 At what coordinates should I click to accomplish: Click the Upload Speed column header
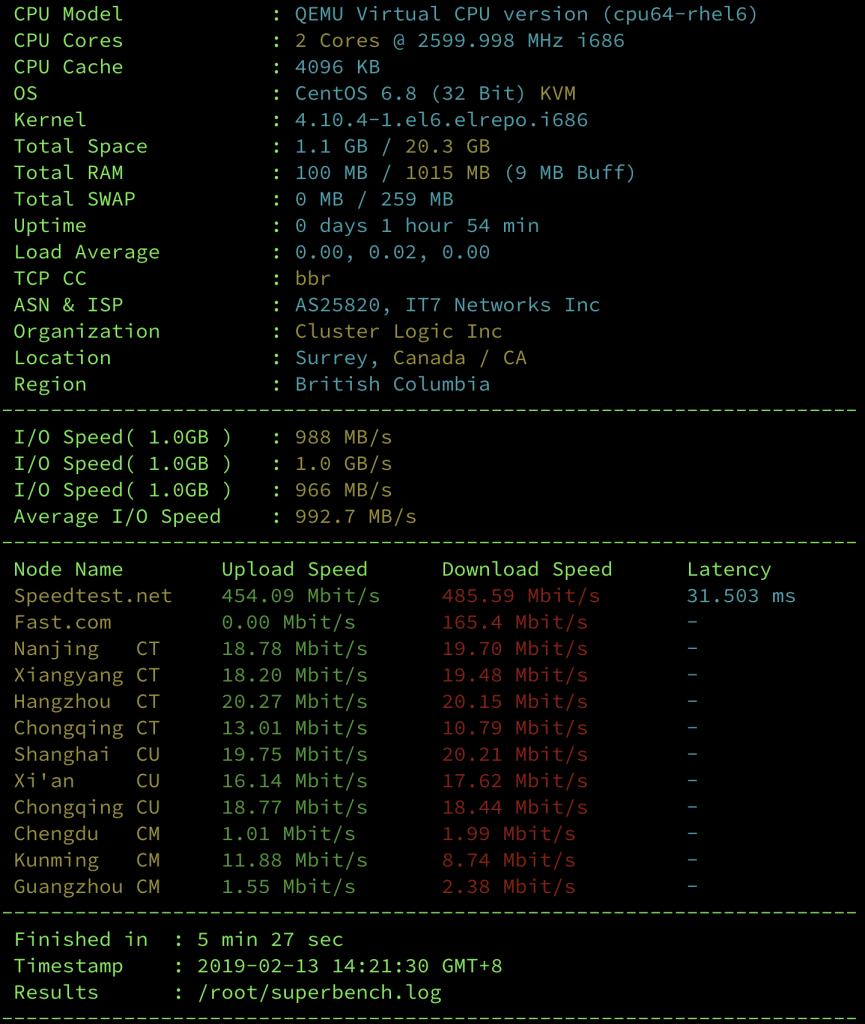[x=294, y=569]
